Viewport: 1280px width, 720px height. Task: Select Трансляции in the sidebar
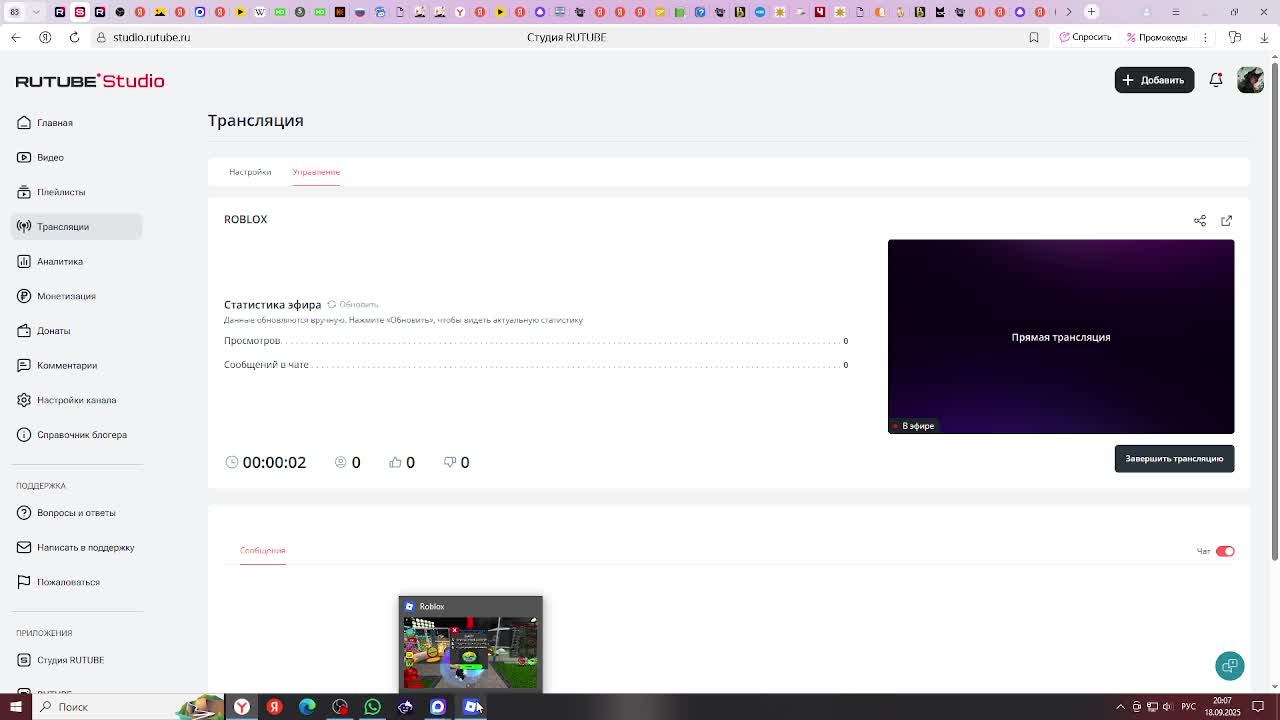(76, 226)
